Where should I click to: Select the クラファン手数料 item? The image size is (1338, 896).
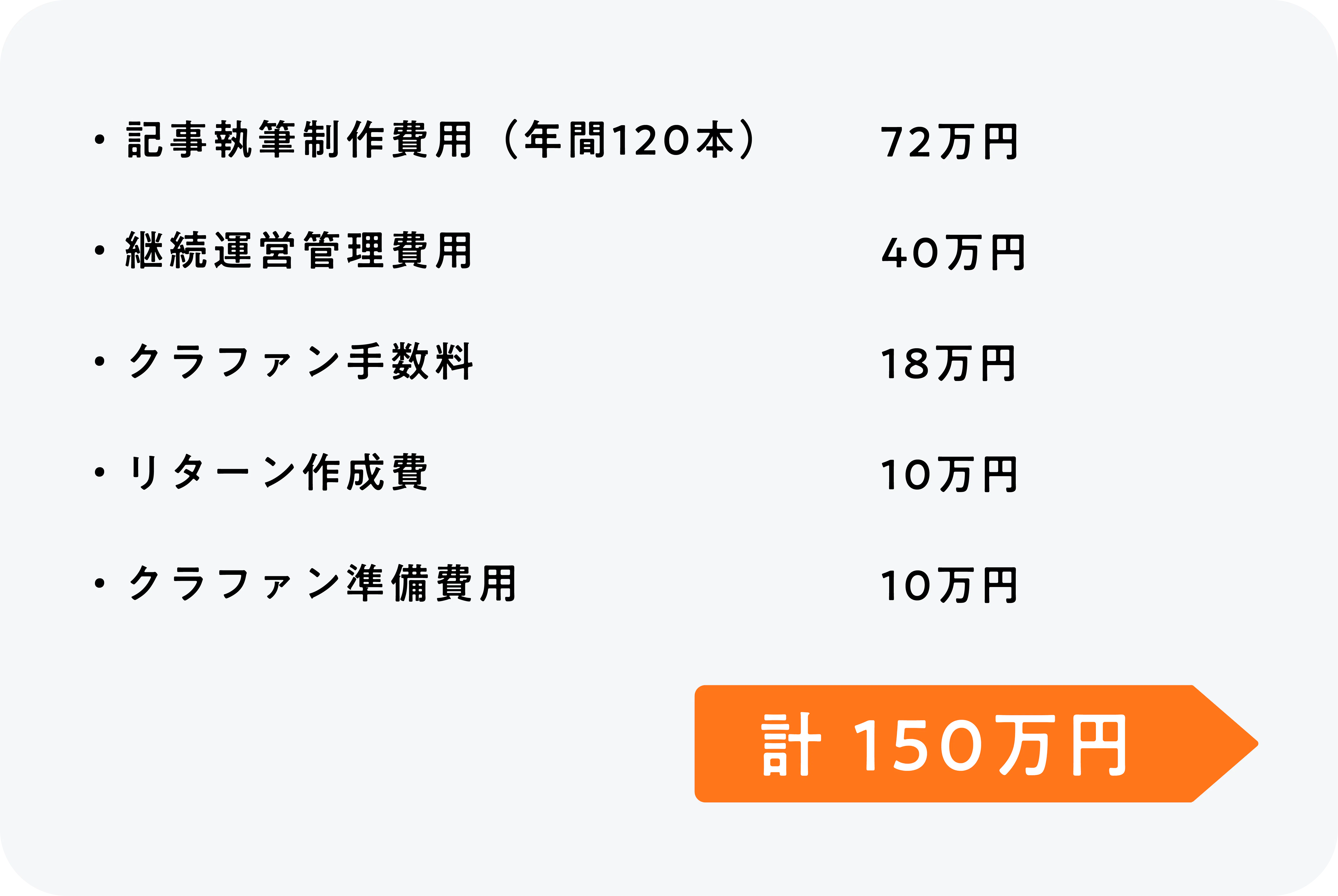click(x=301, y=361)
